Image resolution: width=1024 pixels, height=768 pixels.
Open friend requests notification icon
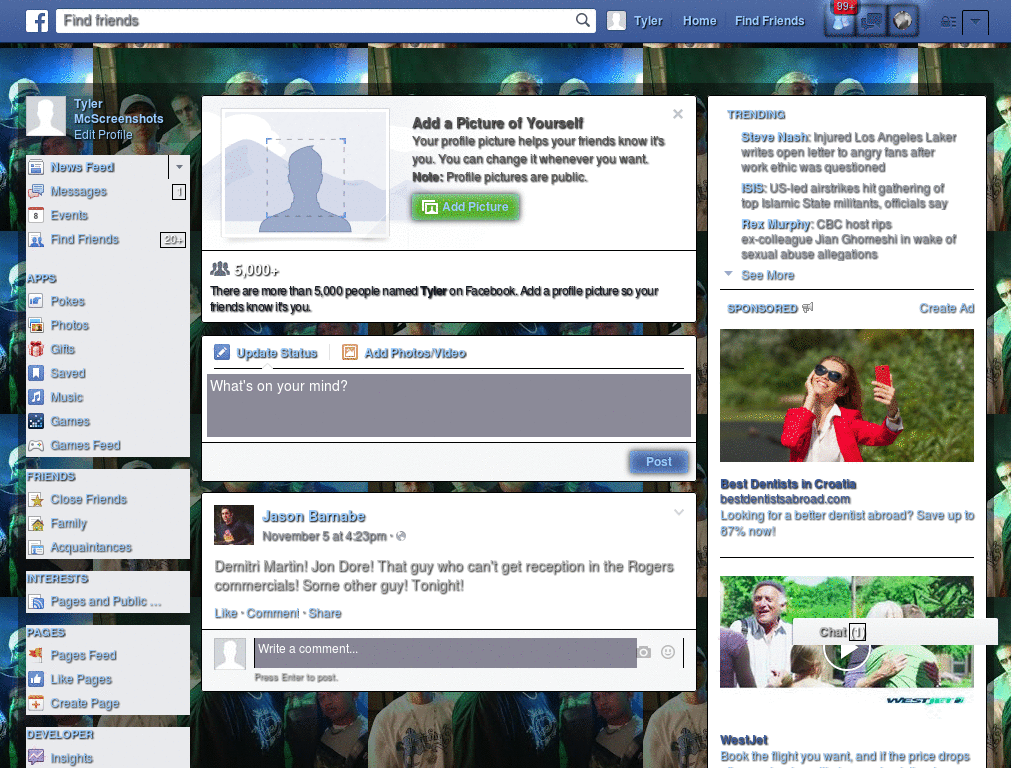[840, 21]
